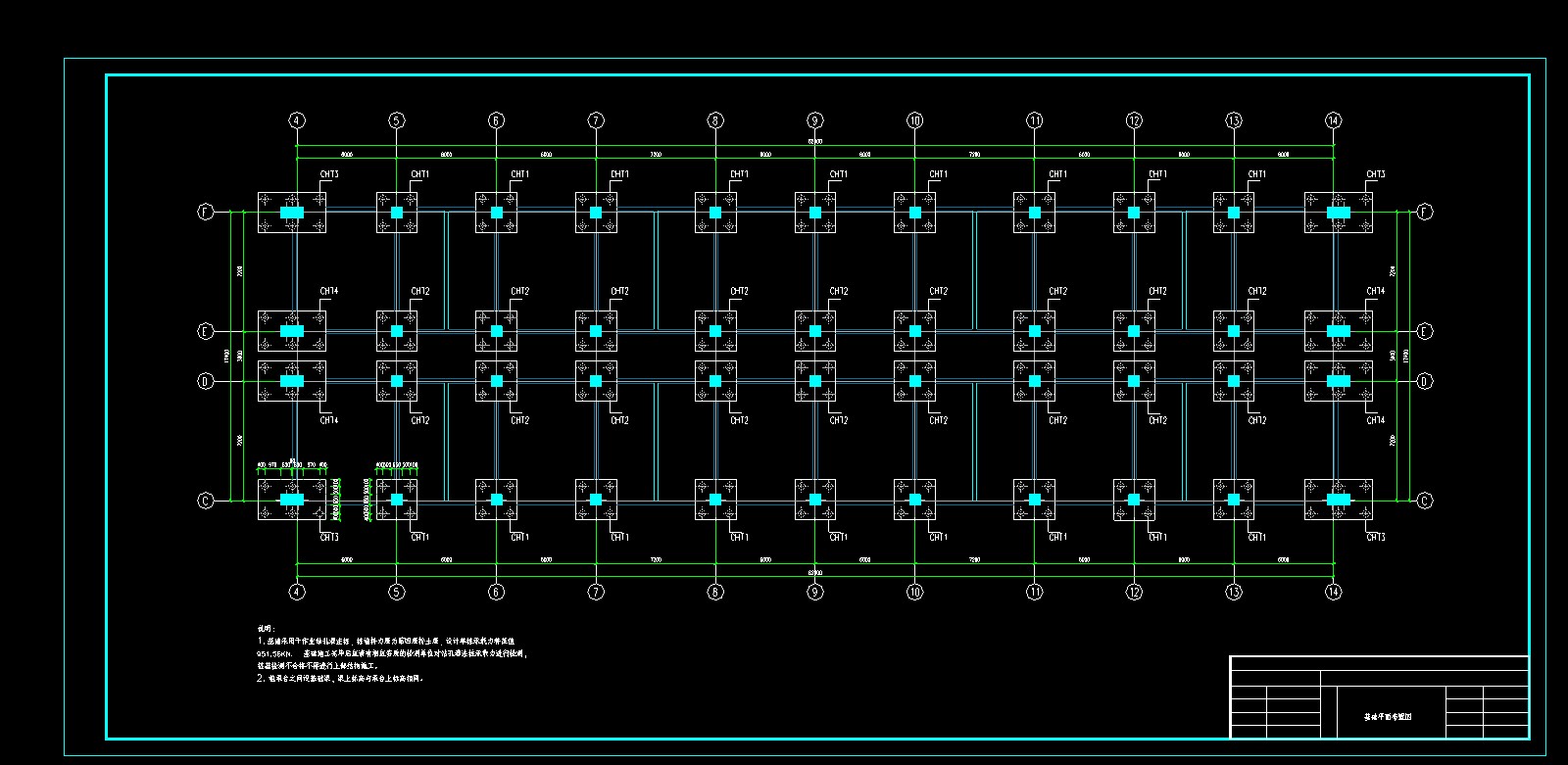Click the notes line starting with 951.56KN

tap(392, 653)
